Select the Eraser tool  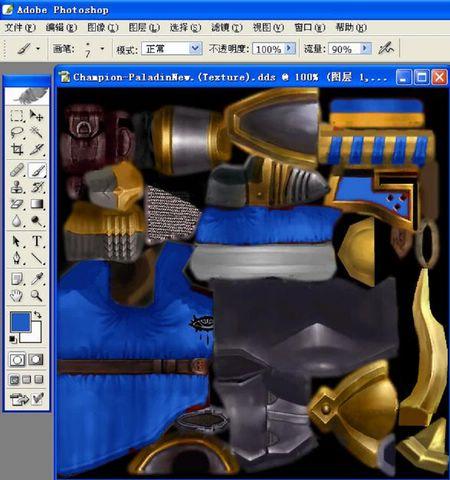pos(17,204)
